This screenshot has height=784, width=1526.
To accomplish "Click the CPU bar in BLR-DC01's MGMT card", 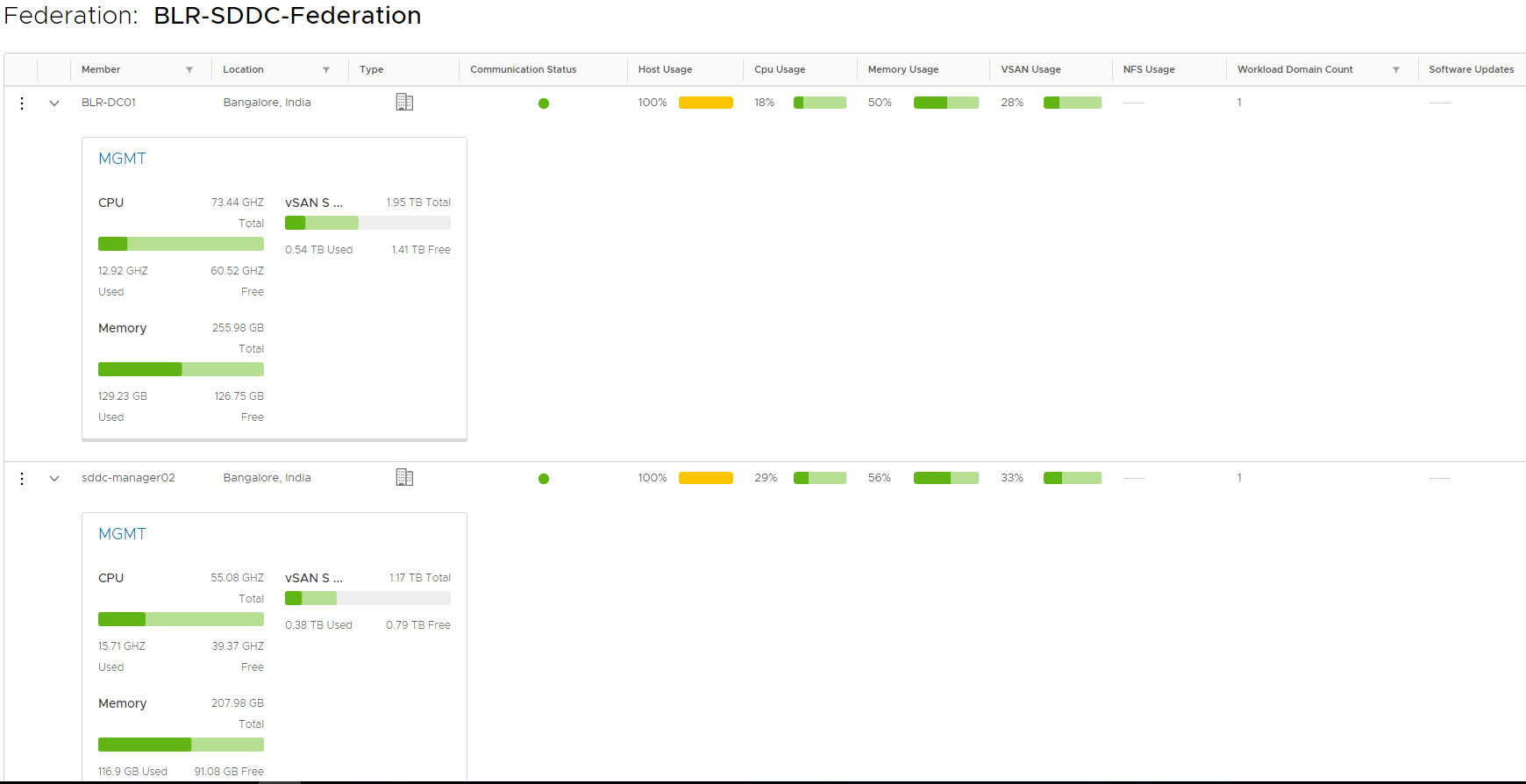I will (x=181, y=244).
